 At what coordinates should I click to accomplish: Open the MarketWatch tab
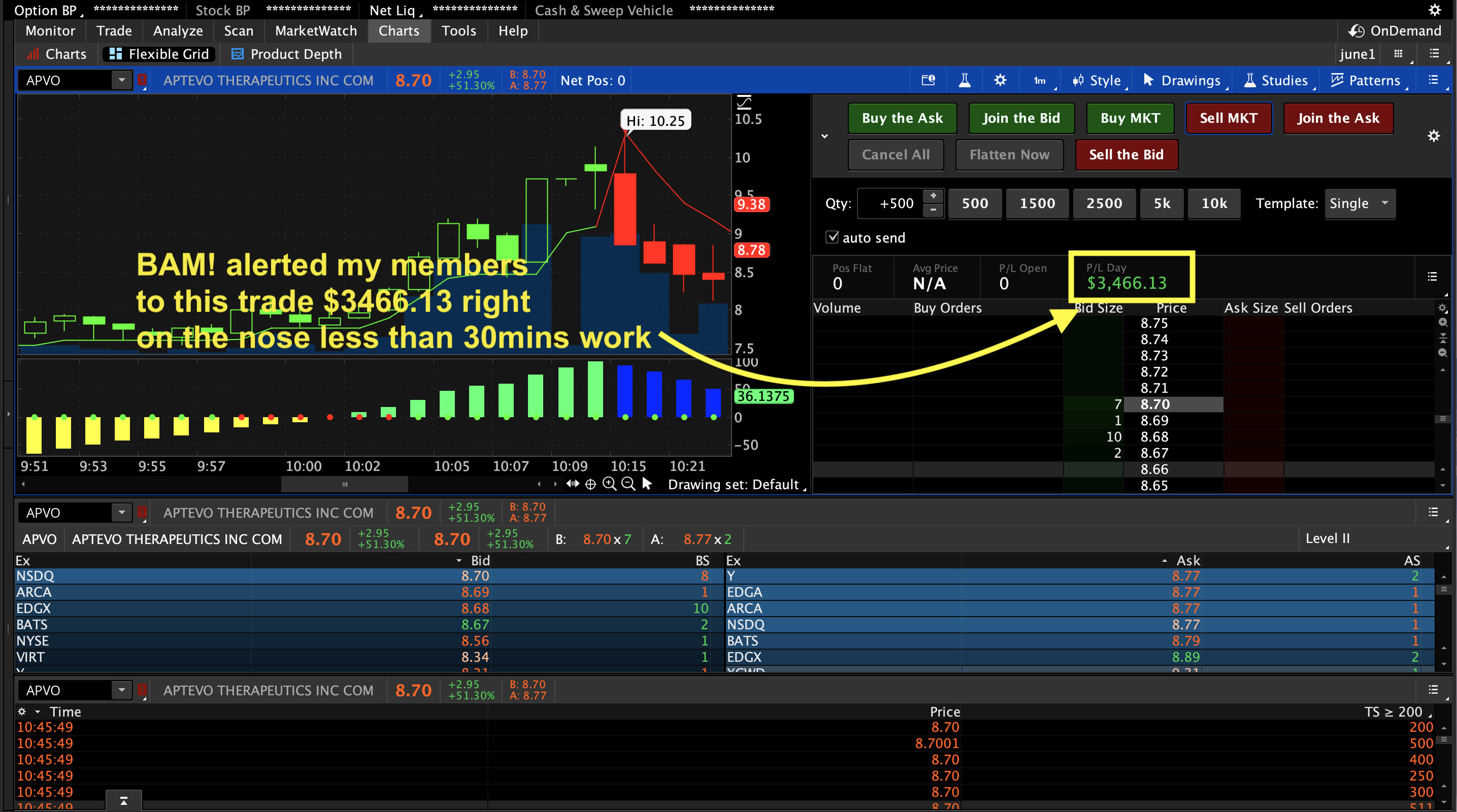[316, 30]
